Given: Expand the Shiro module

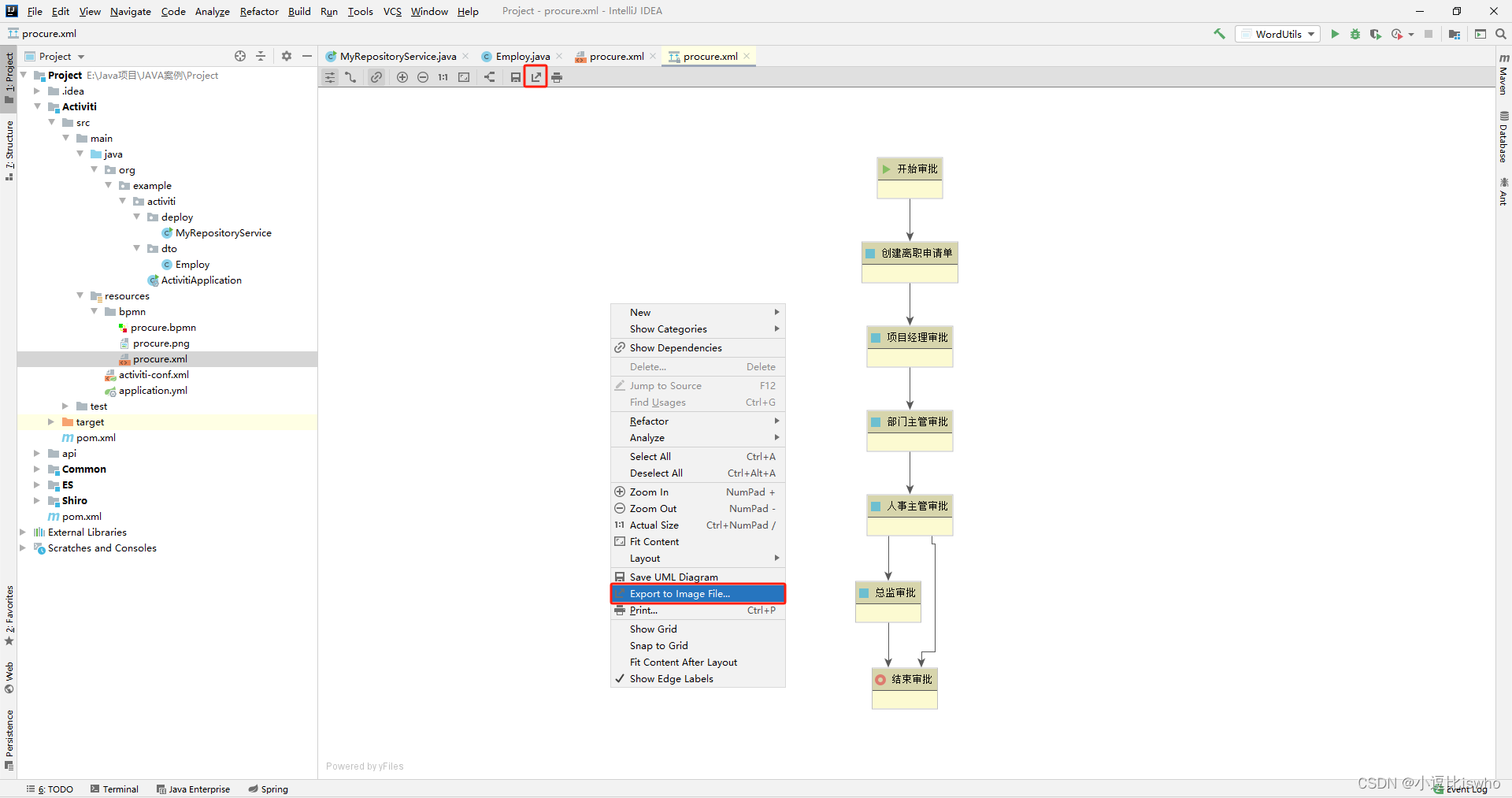Looking at the screenshot, I should point(37,500).
